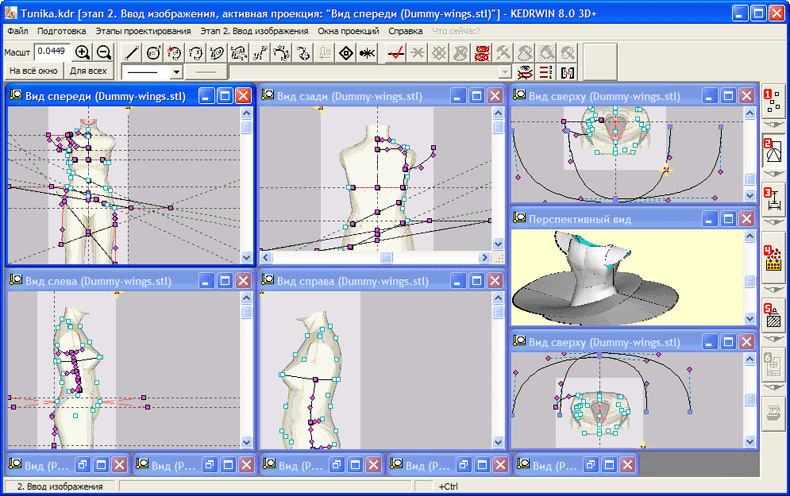
Task: Click the diamond target toolbar icon
Action: (x=346, y=52)
